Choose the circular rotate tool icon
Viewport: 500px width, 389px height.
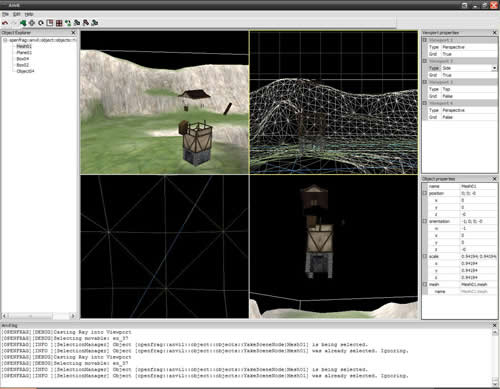pos(41,23)
